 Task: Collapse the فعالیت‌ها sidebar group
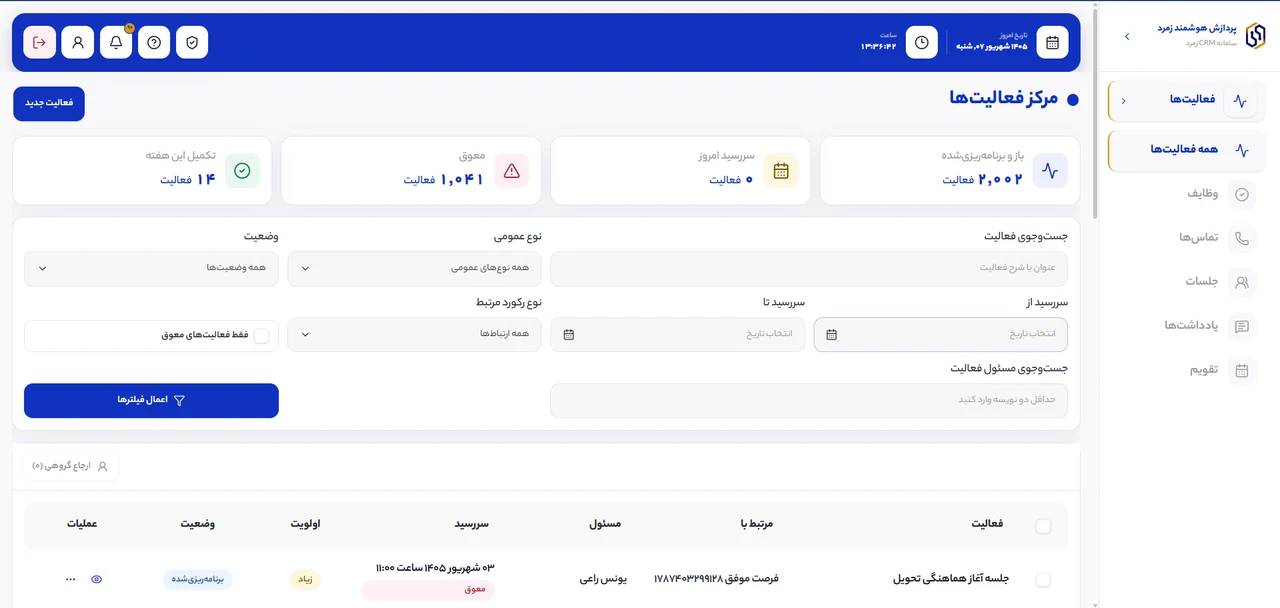pos(1123,101)
